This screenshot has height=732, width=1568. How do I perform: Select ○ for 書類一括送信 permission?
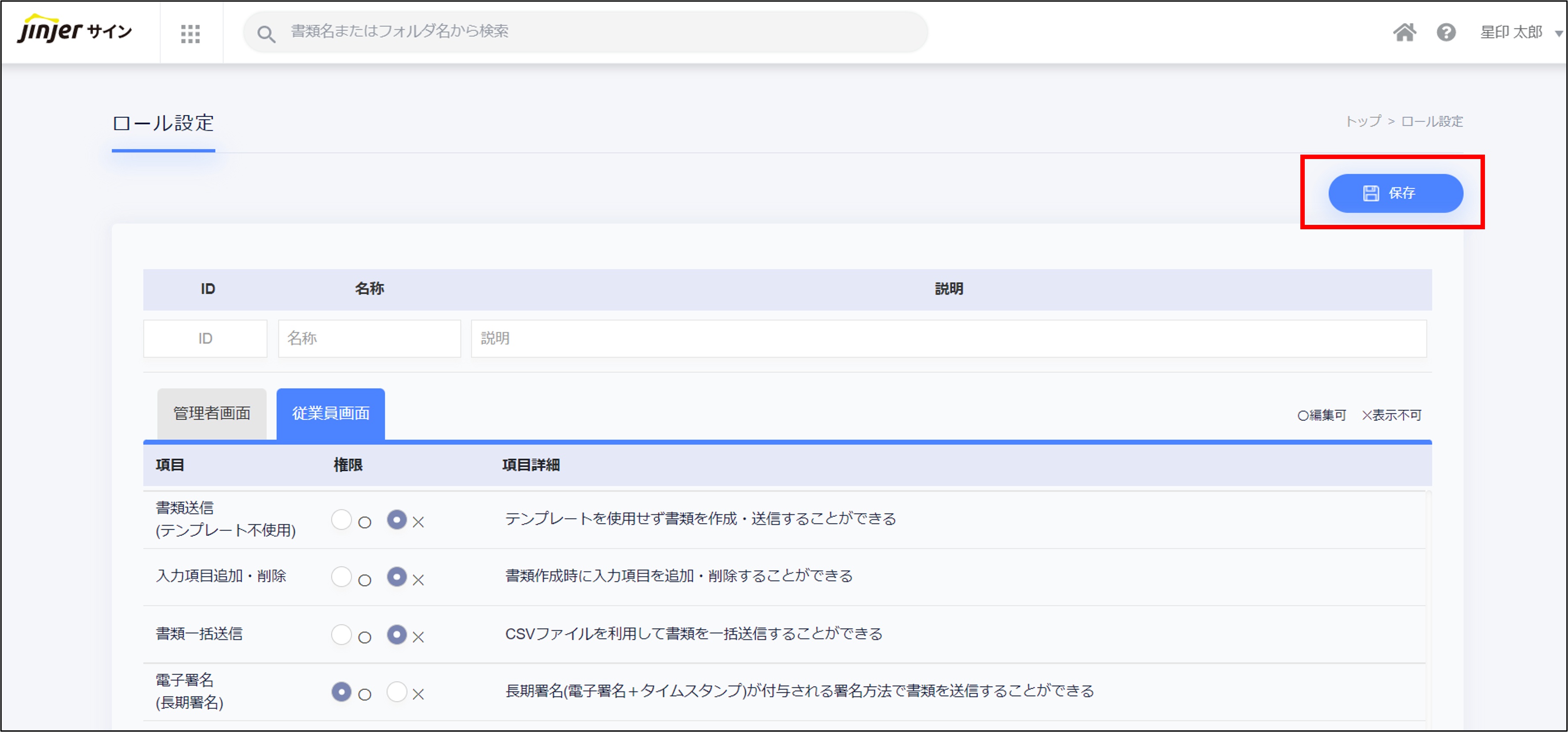341,634
